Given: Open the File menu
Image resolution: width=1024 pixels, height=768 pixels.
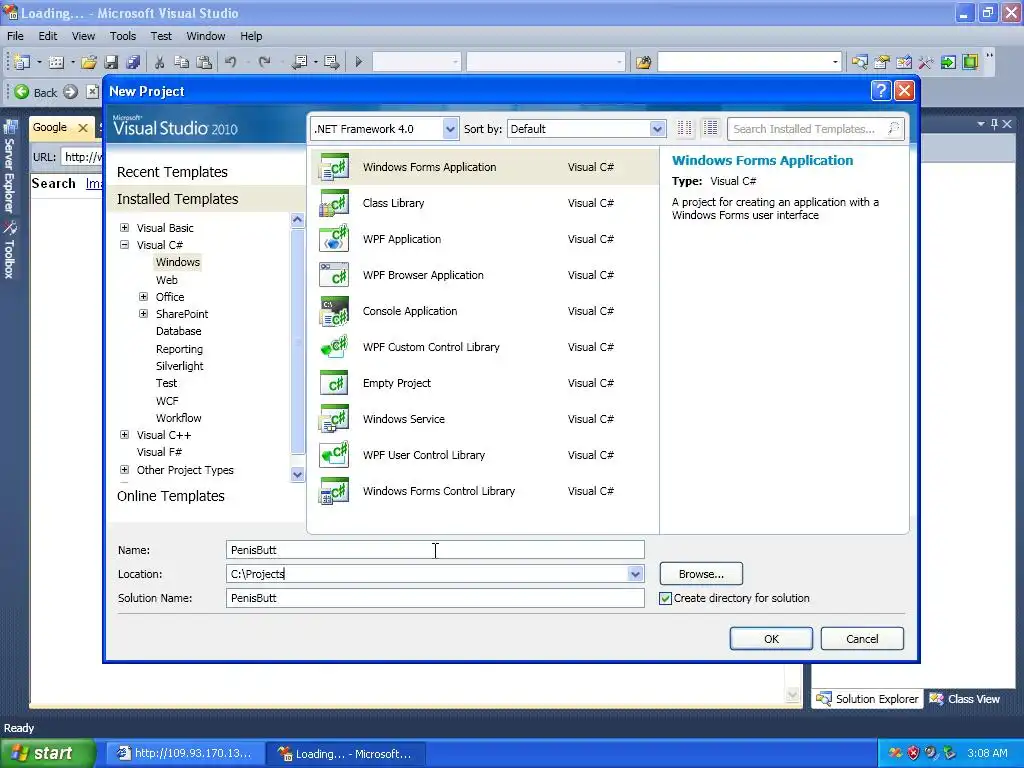Looking at the screenshot, I should (x=15, y=36).
